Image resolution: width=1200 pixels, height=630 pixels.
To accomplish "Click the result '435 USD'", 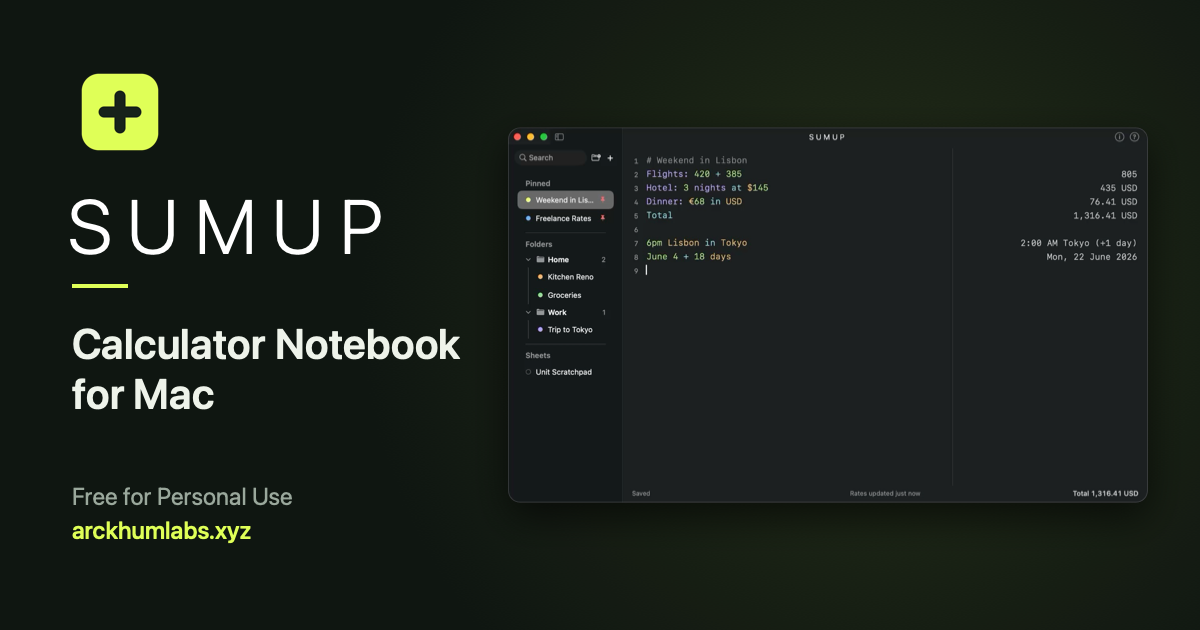I will click(1119, 188).
